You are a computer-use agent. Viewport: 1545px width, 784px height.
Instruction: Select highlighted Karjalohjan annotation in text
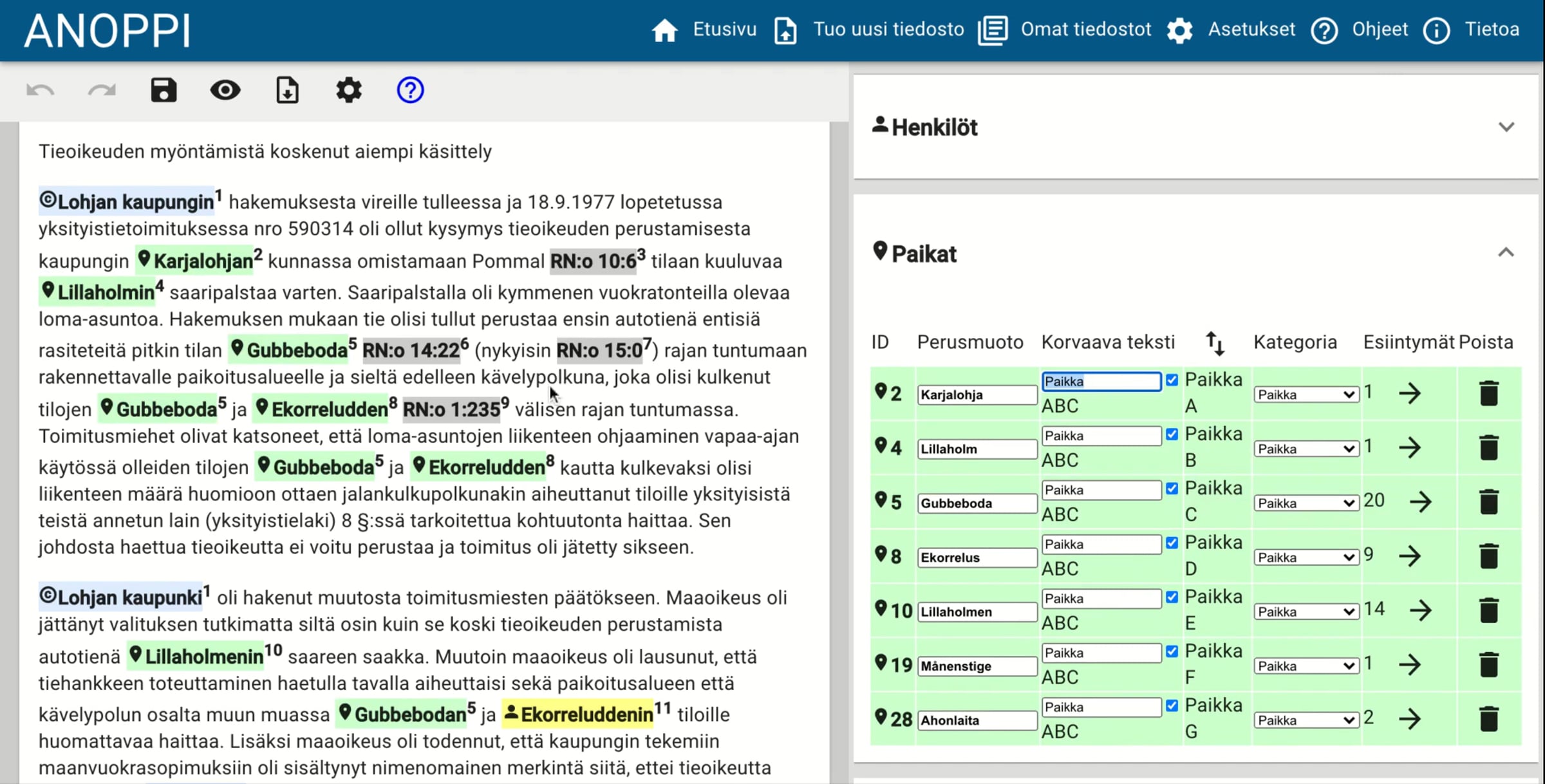195,261
